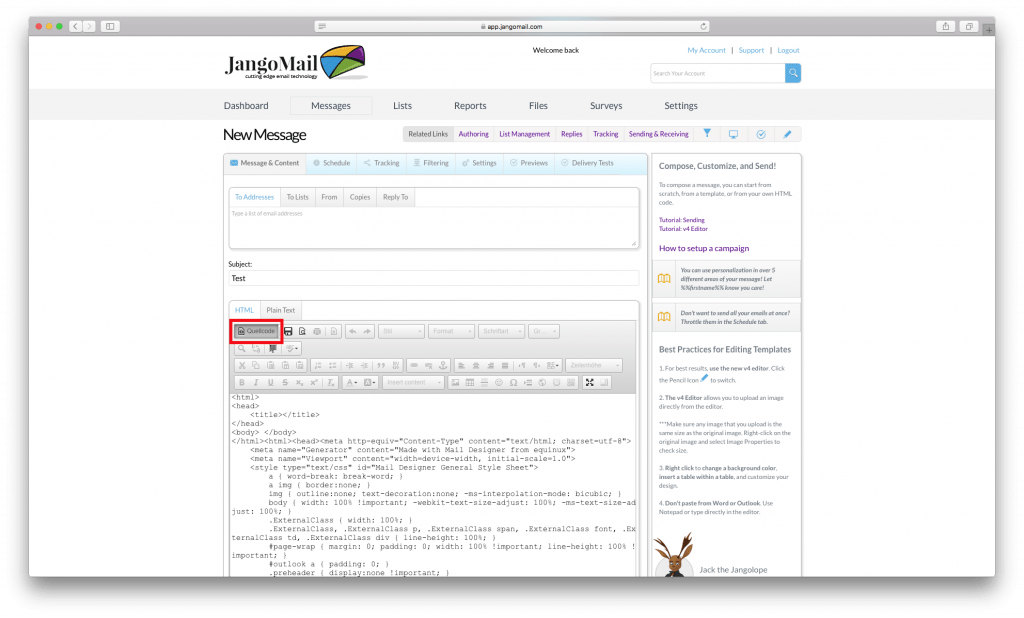
Task: Click the filter funnel icon
Action: [x=707, y=133]
